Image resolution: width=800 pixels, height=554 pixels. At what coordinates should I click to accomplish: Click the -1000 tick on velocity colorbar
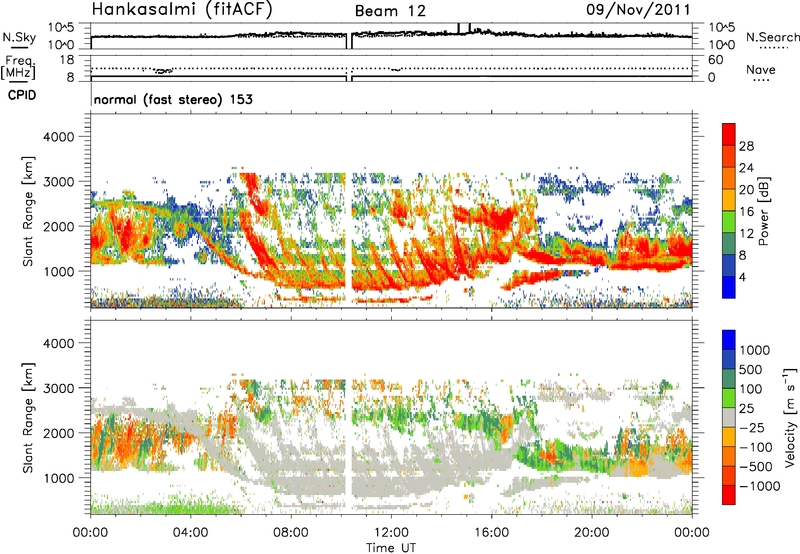click(x=760, y=486)
